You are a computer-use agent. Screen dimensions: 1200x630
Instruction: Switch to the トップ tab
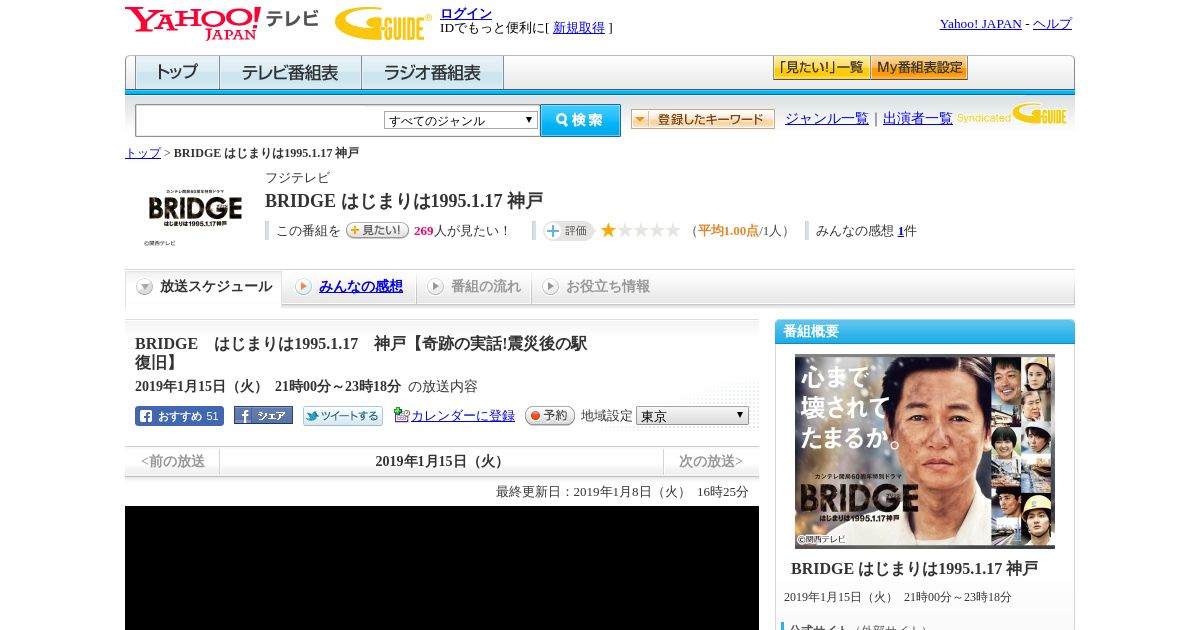coord(177,73)
